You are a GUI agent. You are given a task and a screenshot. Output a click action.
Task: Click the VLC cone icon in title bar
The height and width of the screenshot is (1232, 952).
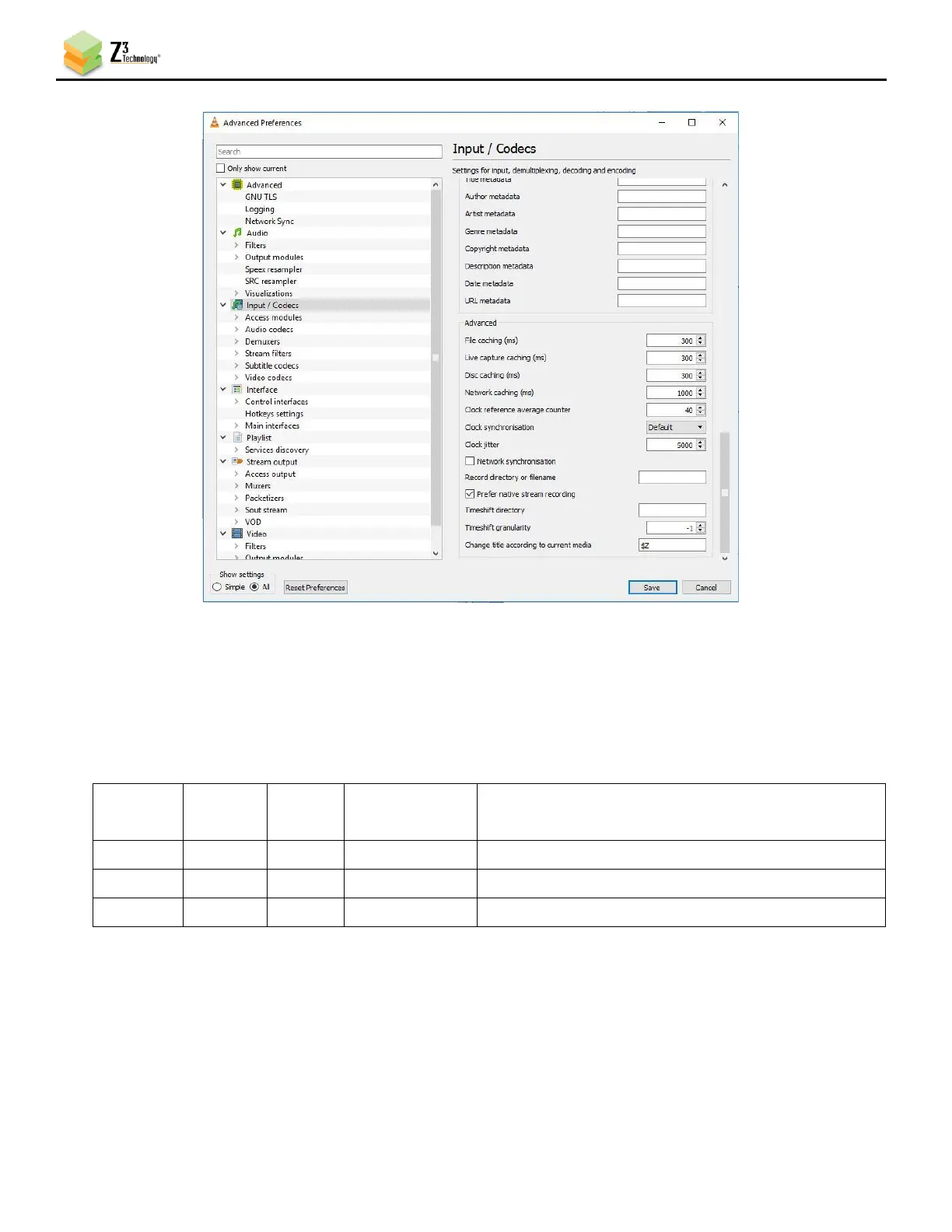[215, 123]
